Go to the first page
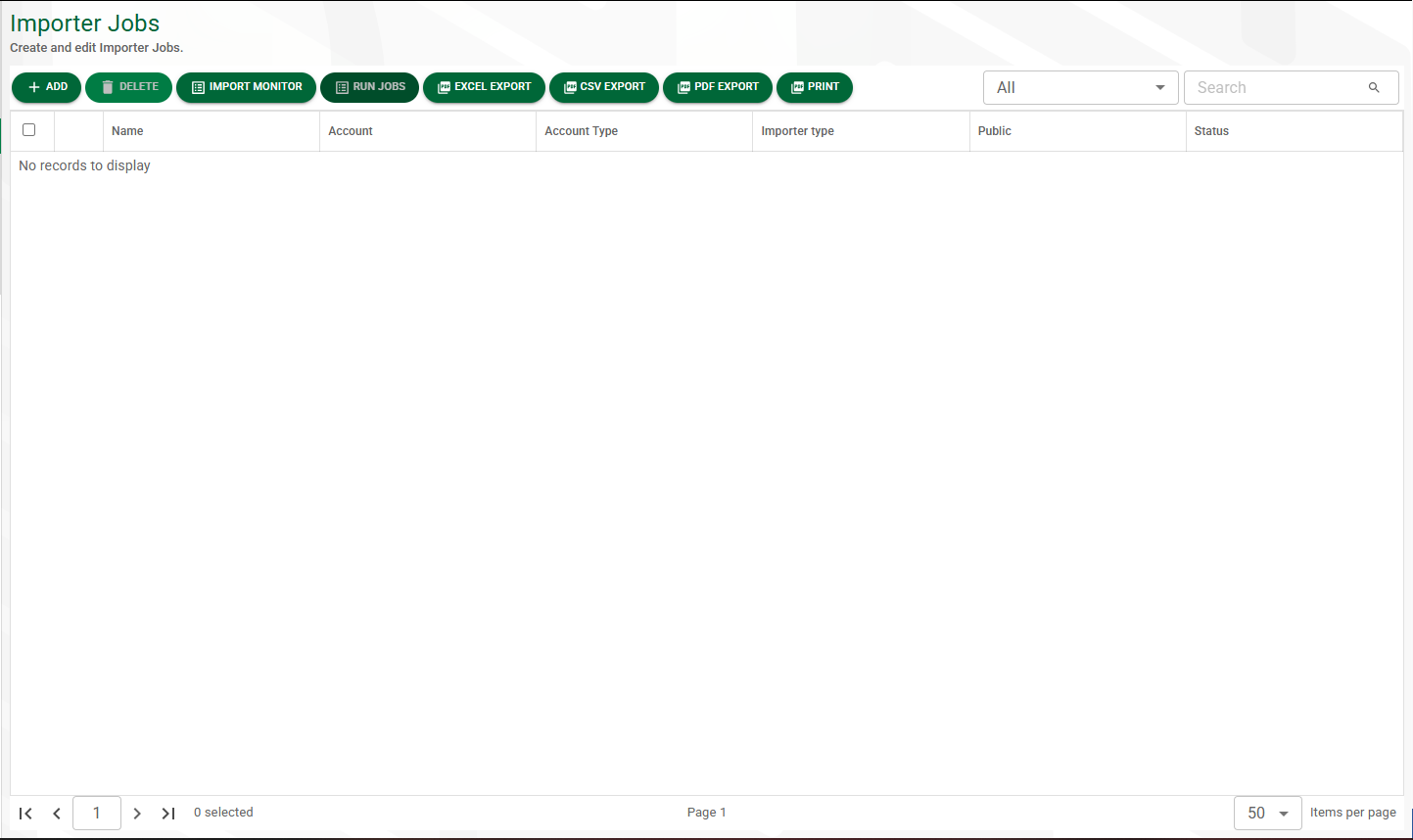This screenshot has height=840, width=1413. pyautogui.click(x=26, y=814)
